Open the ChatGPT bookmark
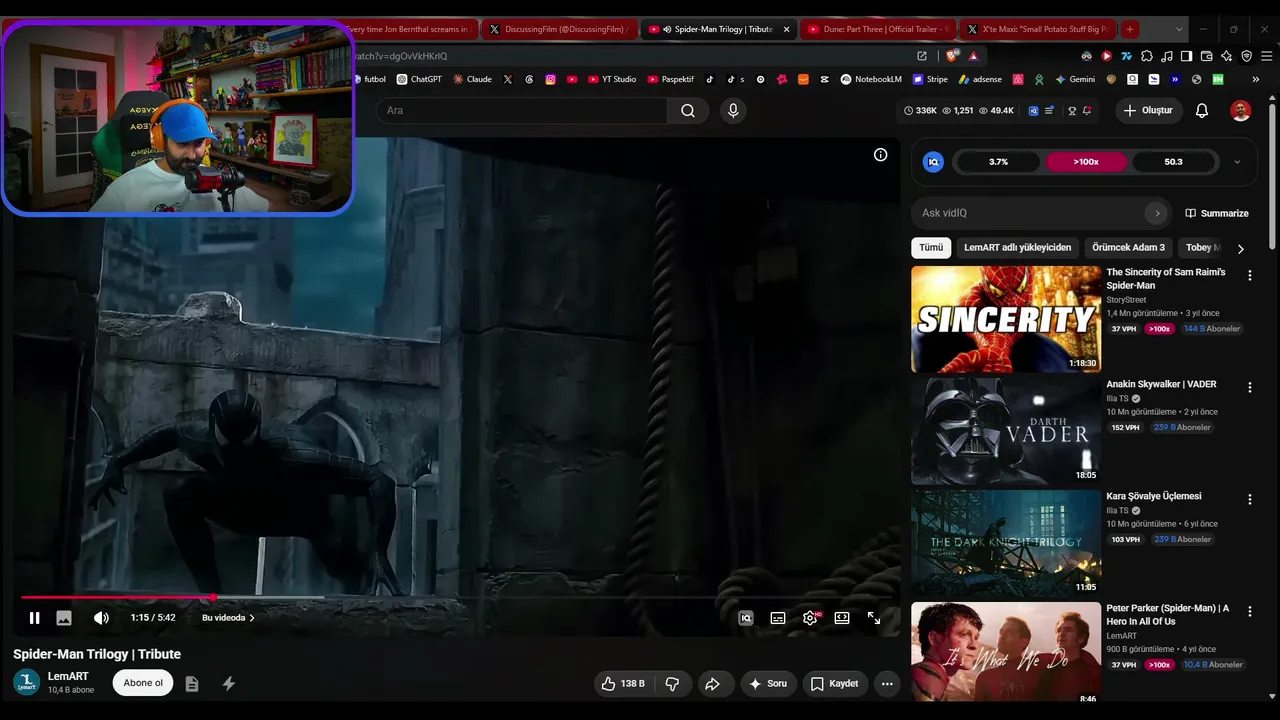Image resolution: width=1280 pixels, height=720 pixels. coord(419,79)
